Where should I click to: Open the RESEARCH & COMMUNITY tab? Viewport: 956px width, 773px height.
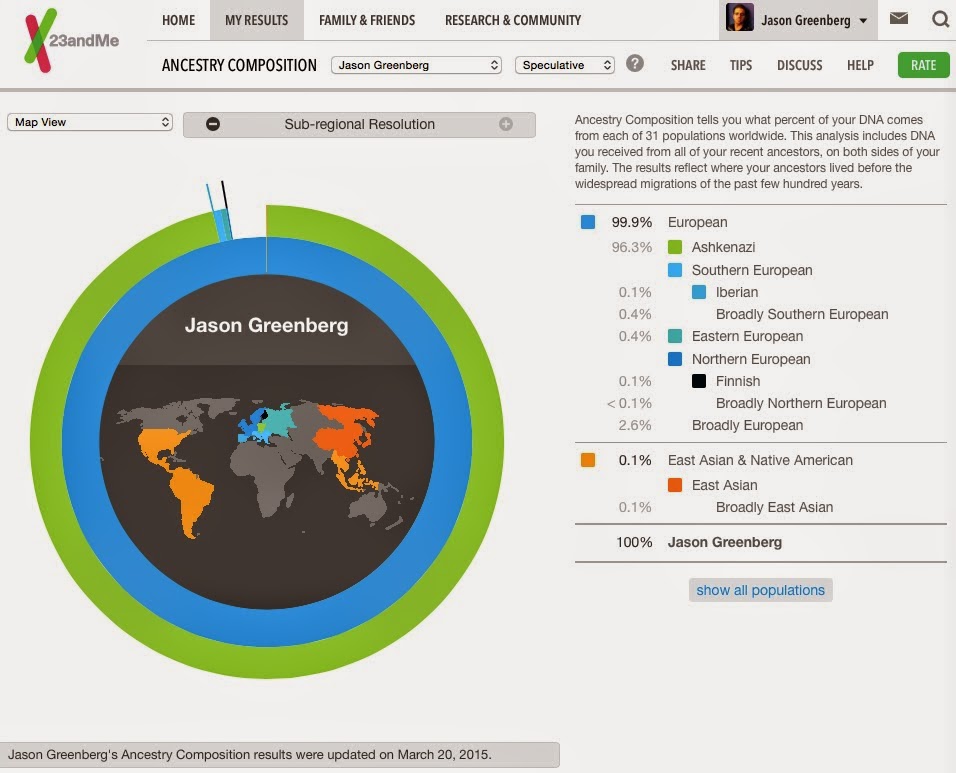513,20
